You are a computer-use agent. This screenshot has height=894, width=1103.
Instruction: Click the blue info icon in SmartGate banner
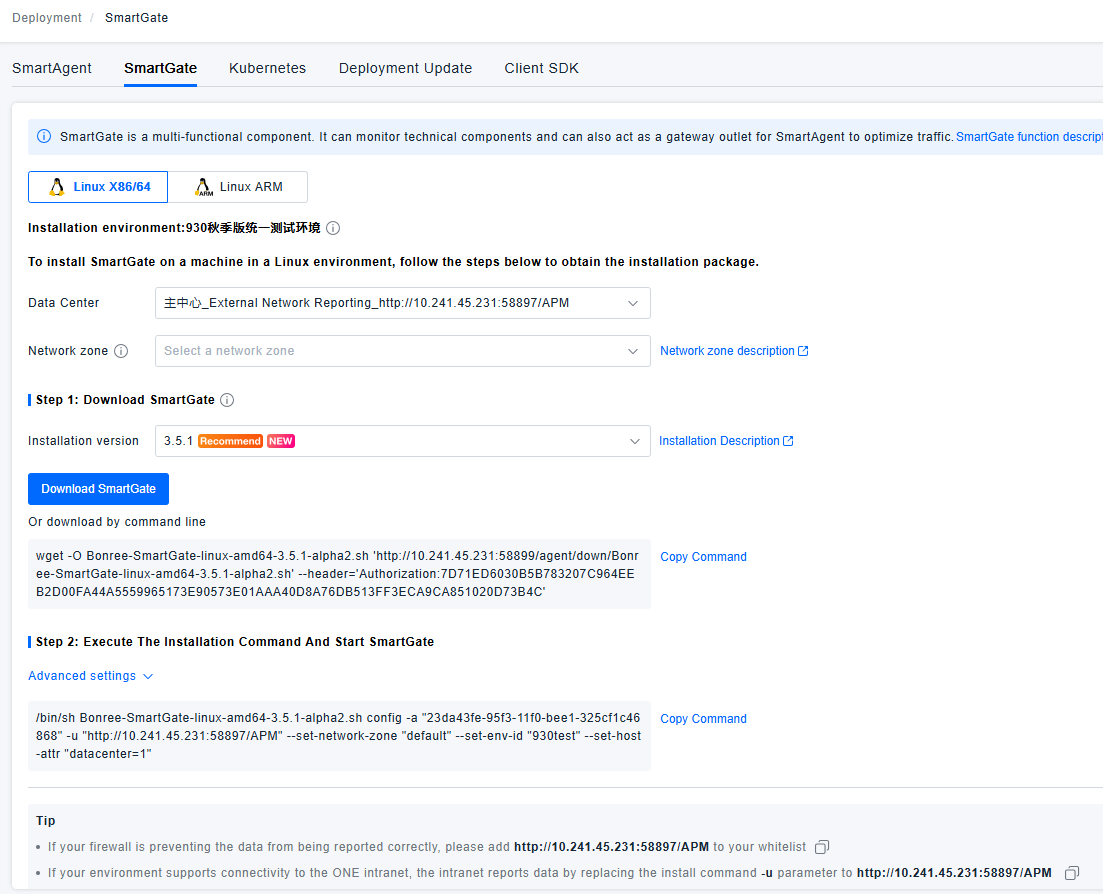pyautogui.click(x=44, y=136)
